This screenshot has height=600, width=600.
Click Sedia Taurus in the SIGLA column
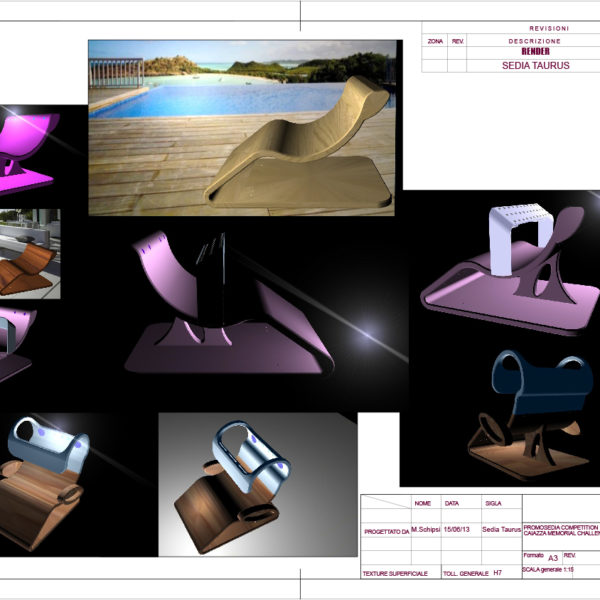coord(501,530)
